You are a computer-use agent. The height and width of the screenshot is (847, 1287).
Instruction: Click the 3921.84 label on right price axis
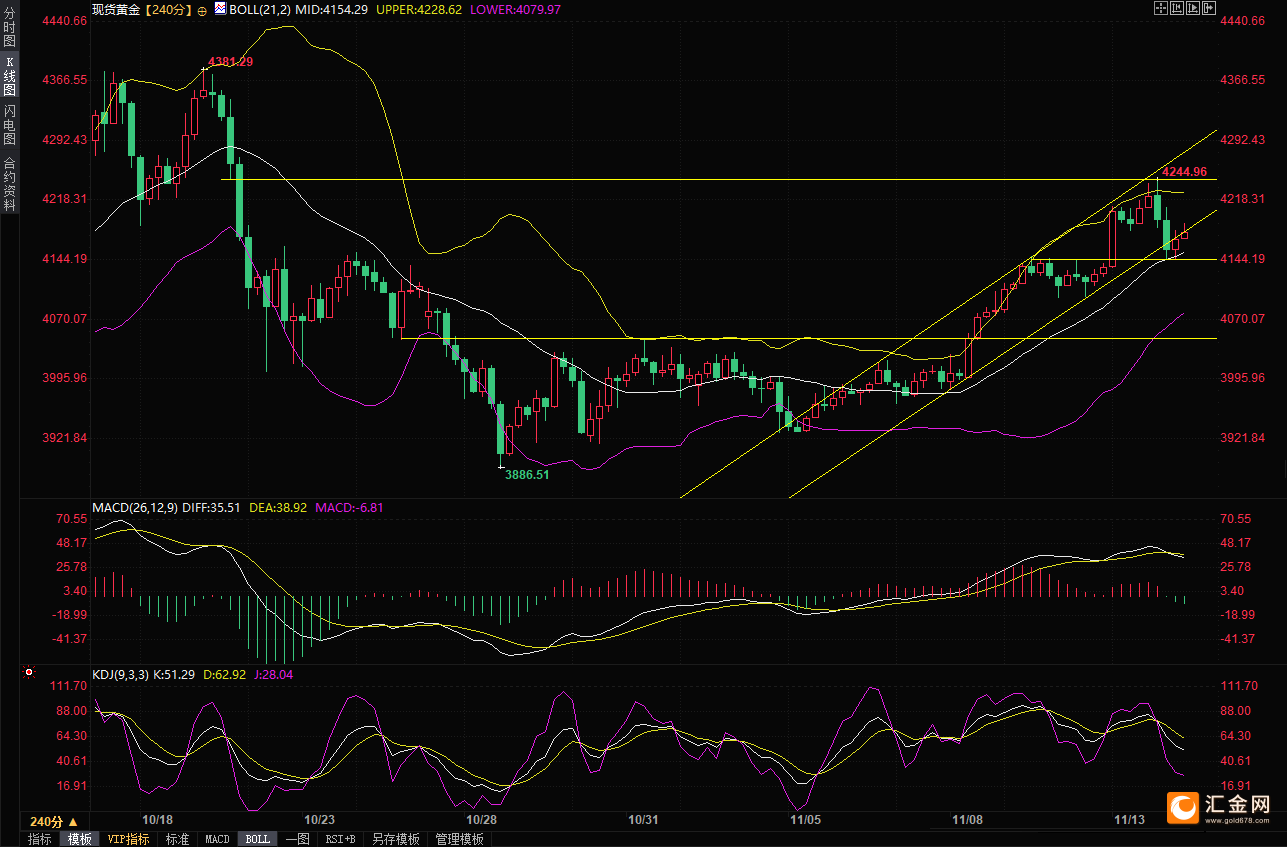pyautogui.click(x=1245, y=438)
